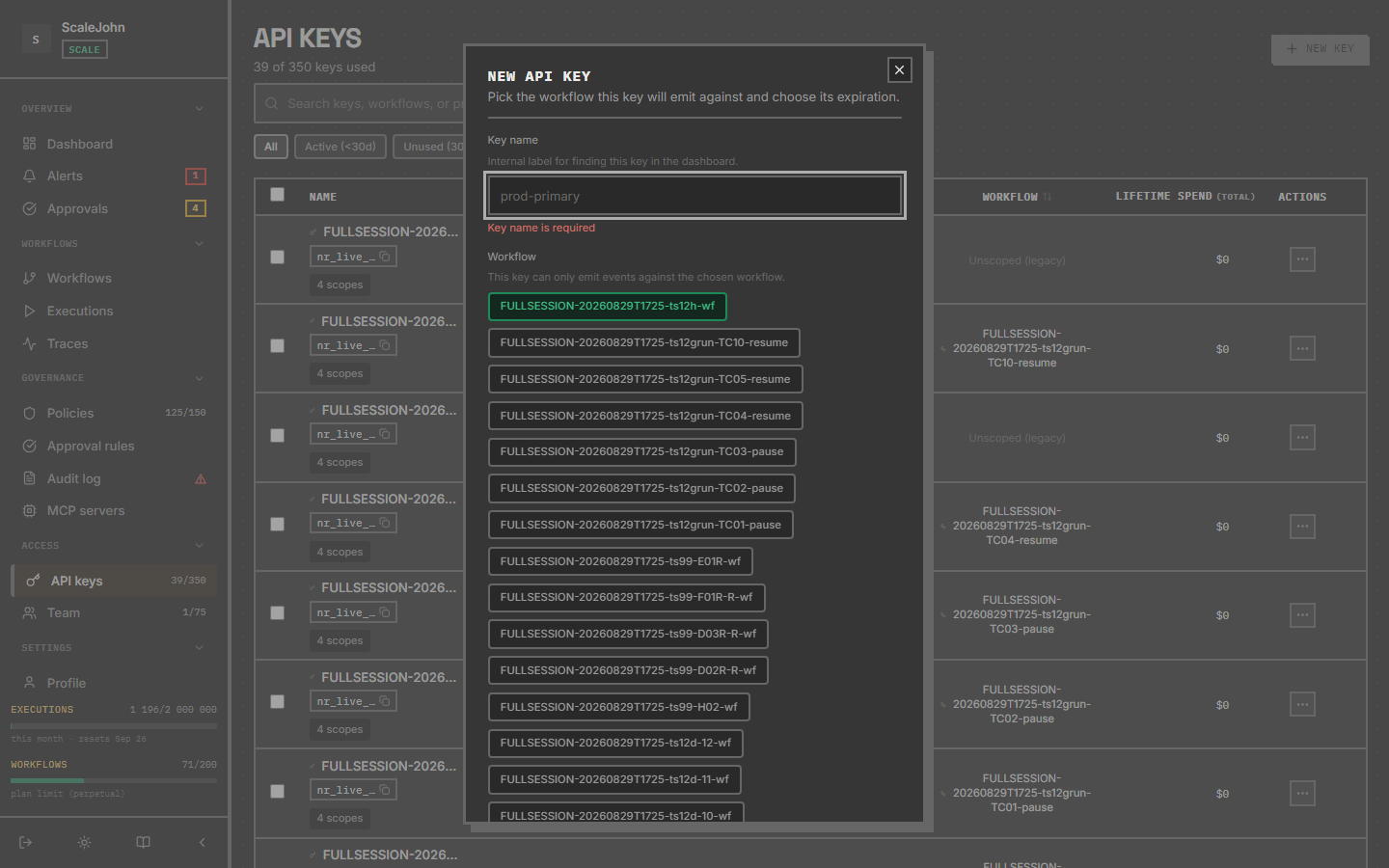Image resolution: width=1389 pixels, height=868 pixels.
Task: Select the Active (<30d) filter
Action: (x=340, y=147)
